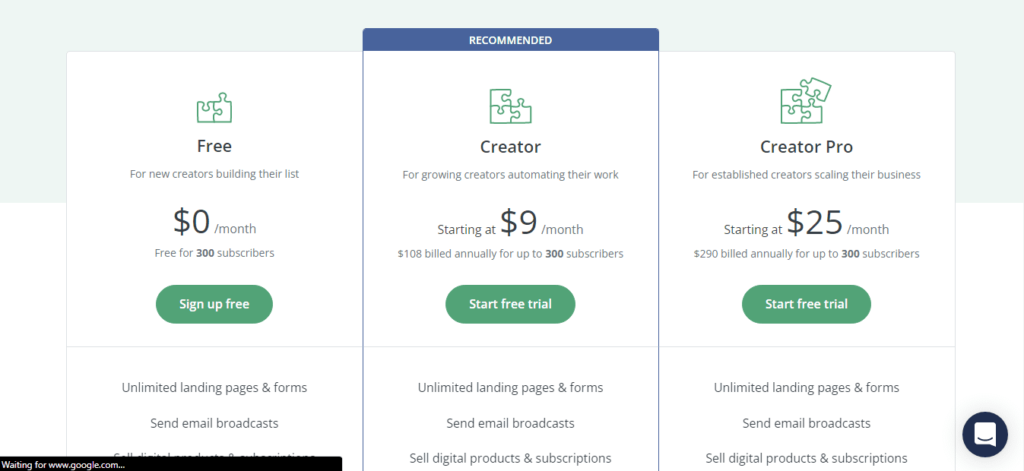Click the Free plan puzzle icon
Image resolution: width=1024 pixels, height=471 pixels.
[x=214, y=107]
